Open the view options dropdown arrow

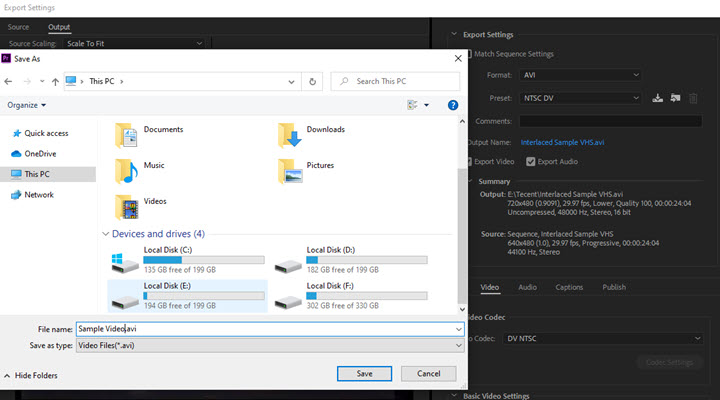coord(427,105)
